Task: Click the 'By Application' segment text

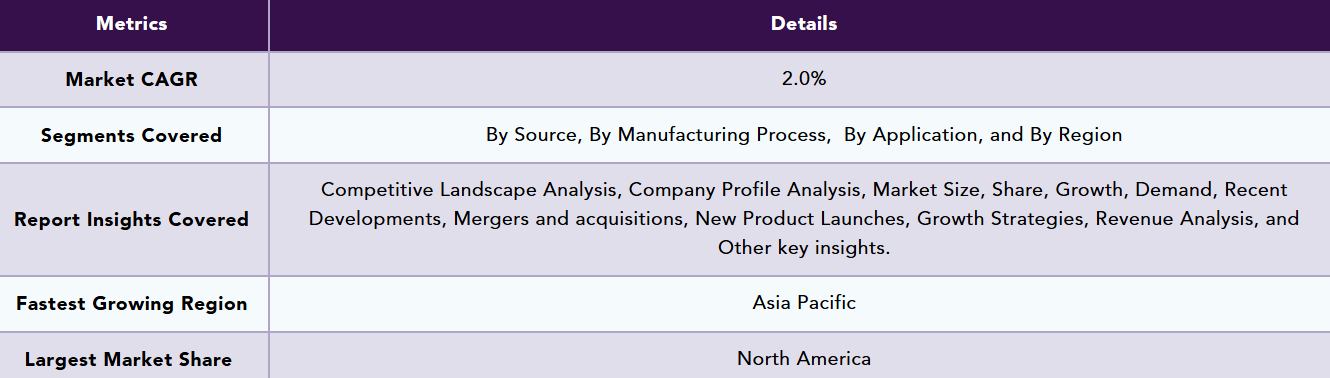Action: pyautogui.click(x=911, y=135)
